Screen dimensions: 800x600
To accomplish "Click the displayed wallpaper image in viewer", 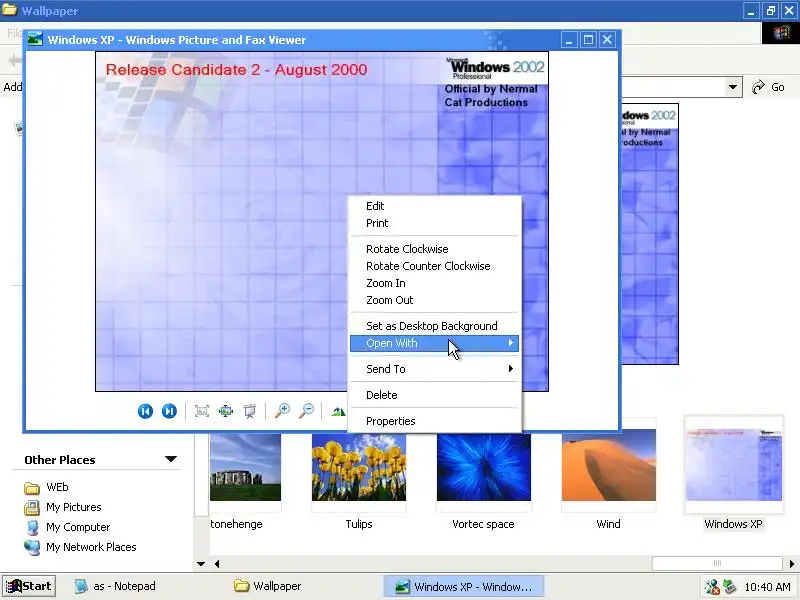I will pos(321,221).
